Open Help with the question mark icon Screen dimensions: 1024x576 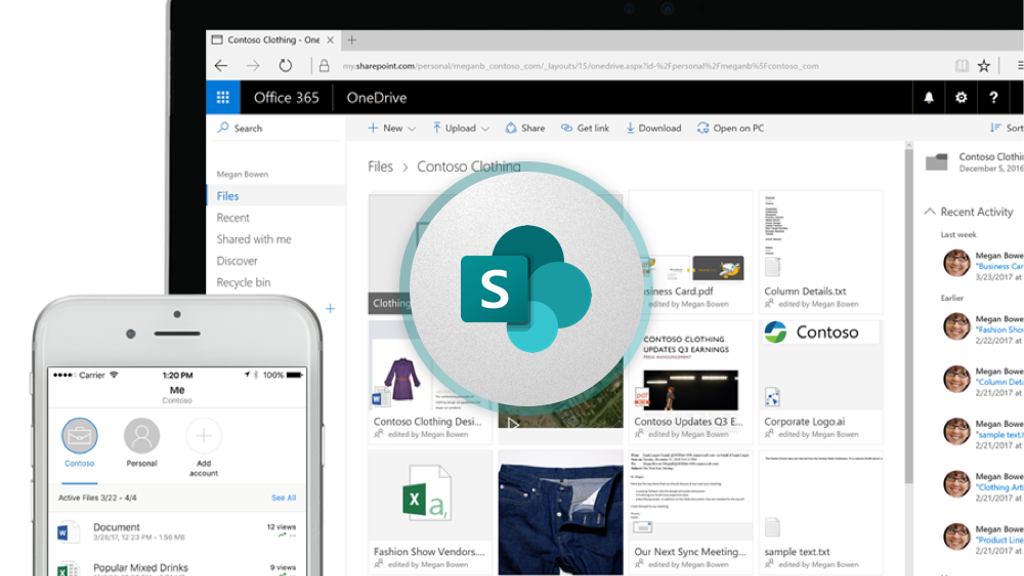coord(993,97)
